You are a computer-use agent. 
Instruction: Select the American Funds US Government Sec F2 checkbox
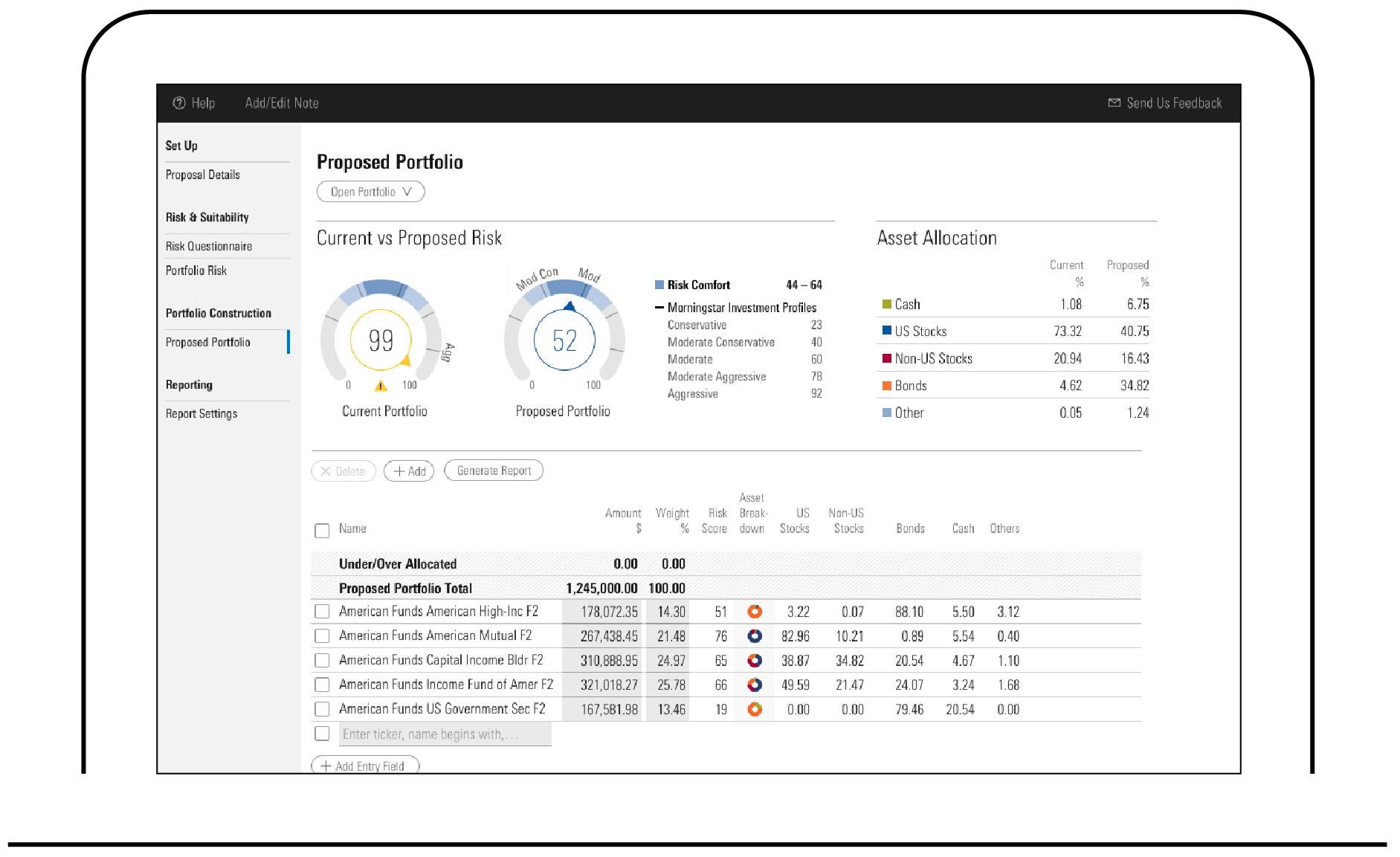point(322,709)
